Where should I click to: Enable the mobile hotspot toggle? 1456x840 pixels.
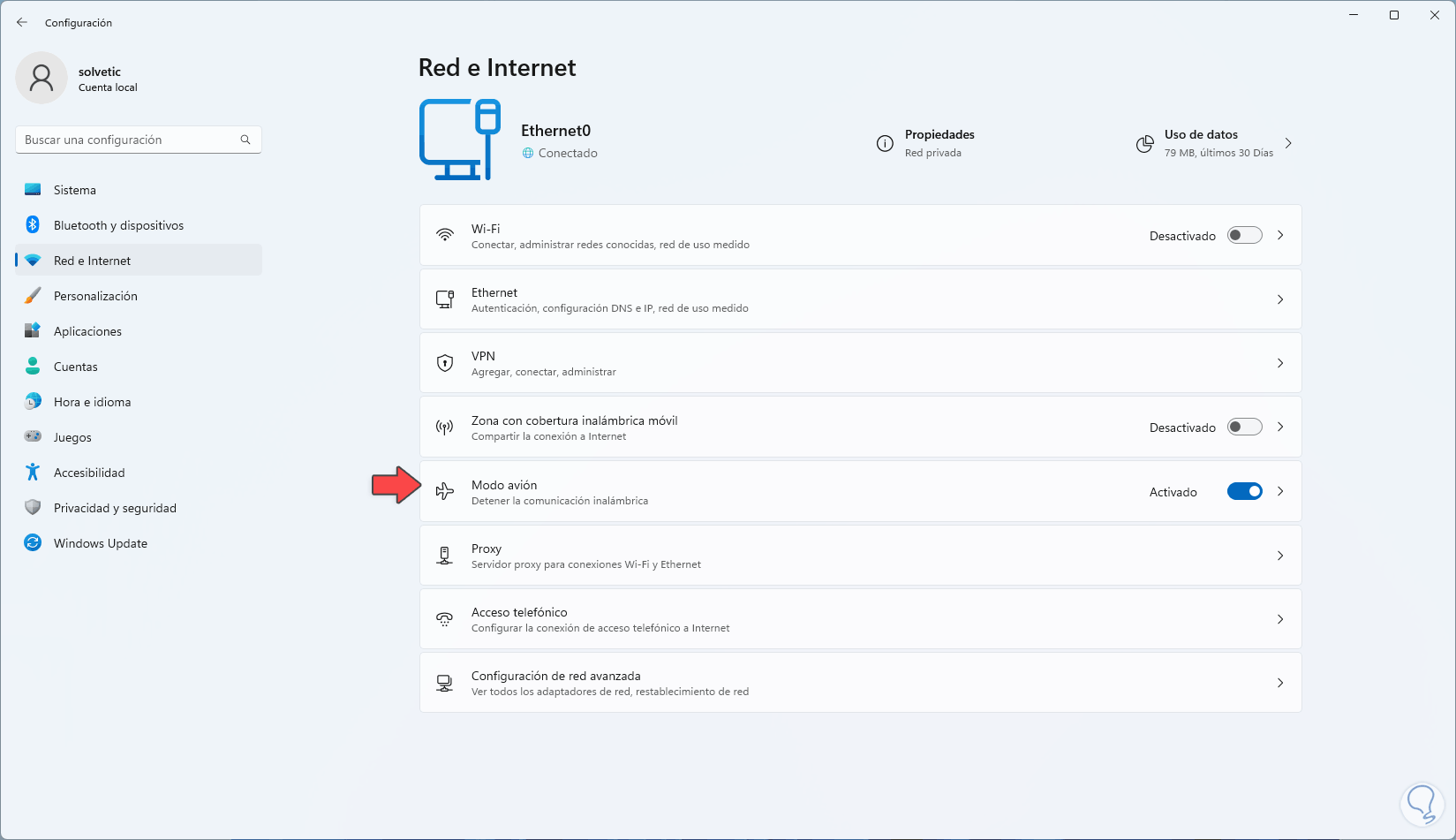coord(1244,428)
